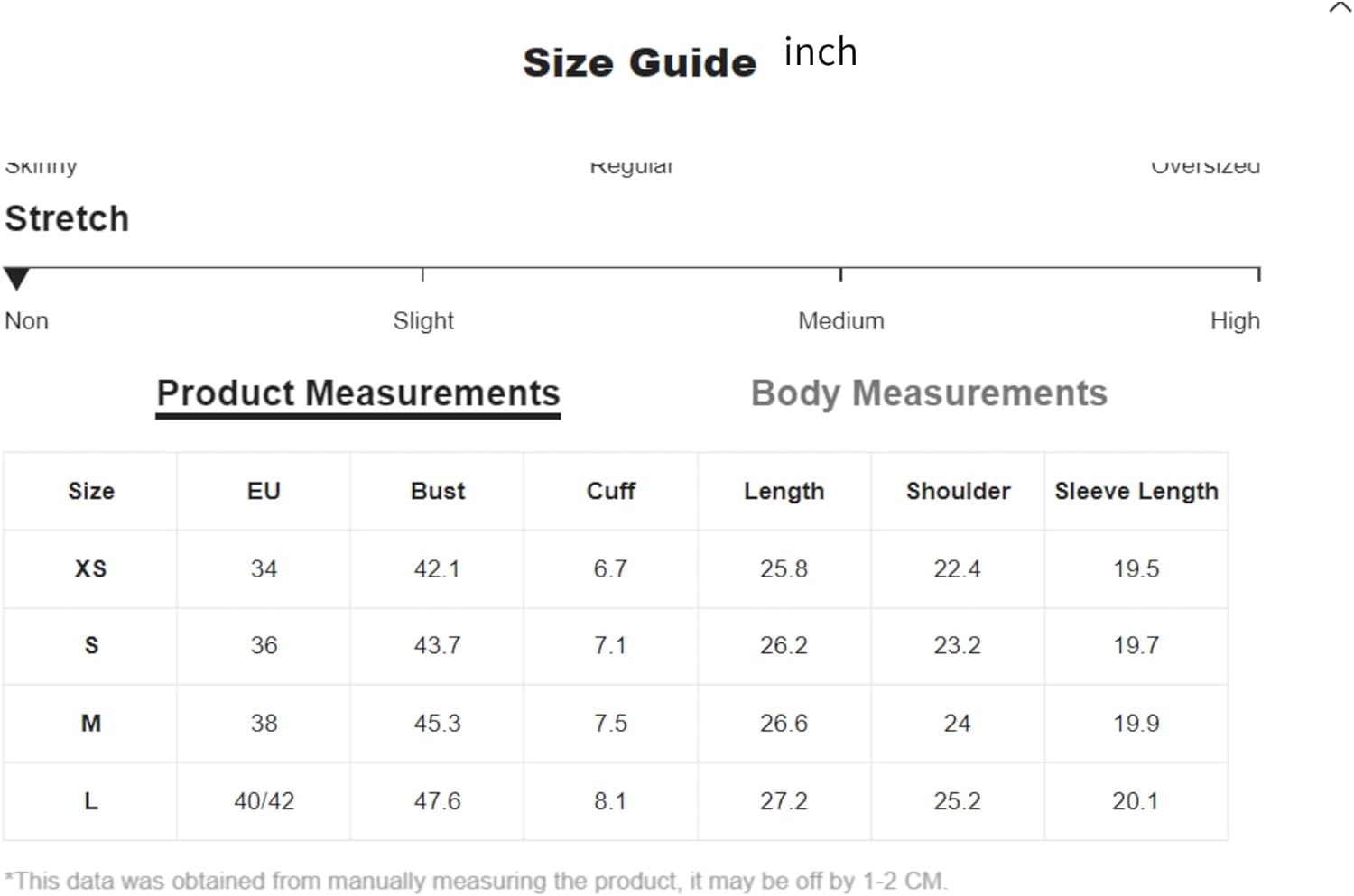Viewport: 1354px width, 896px height.
Task: Click the Length value 26.6 cell
Action: pyautogui.click(x=784, y=724)
